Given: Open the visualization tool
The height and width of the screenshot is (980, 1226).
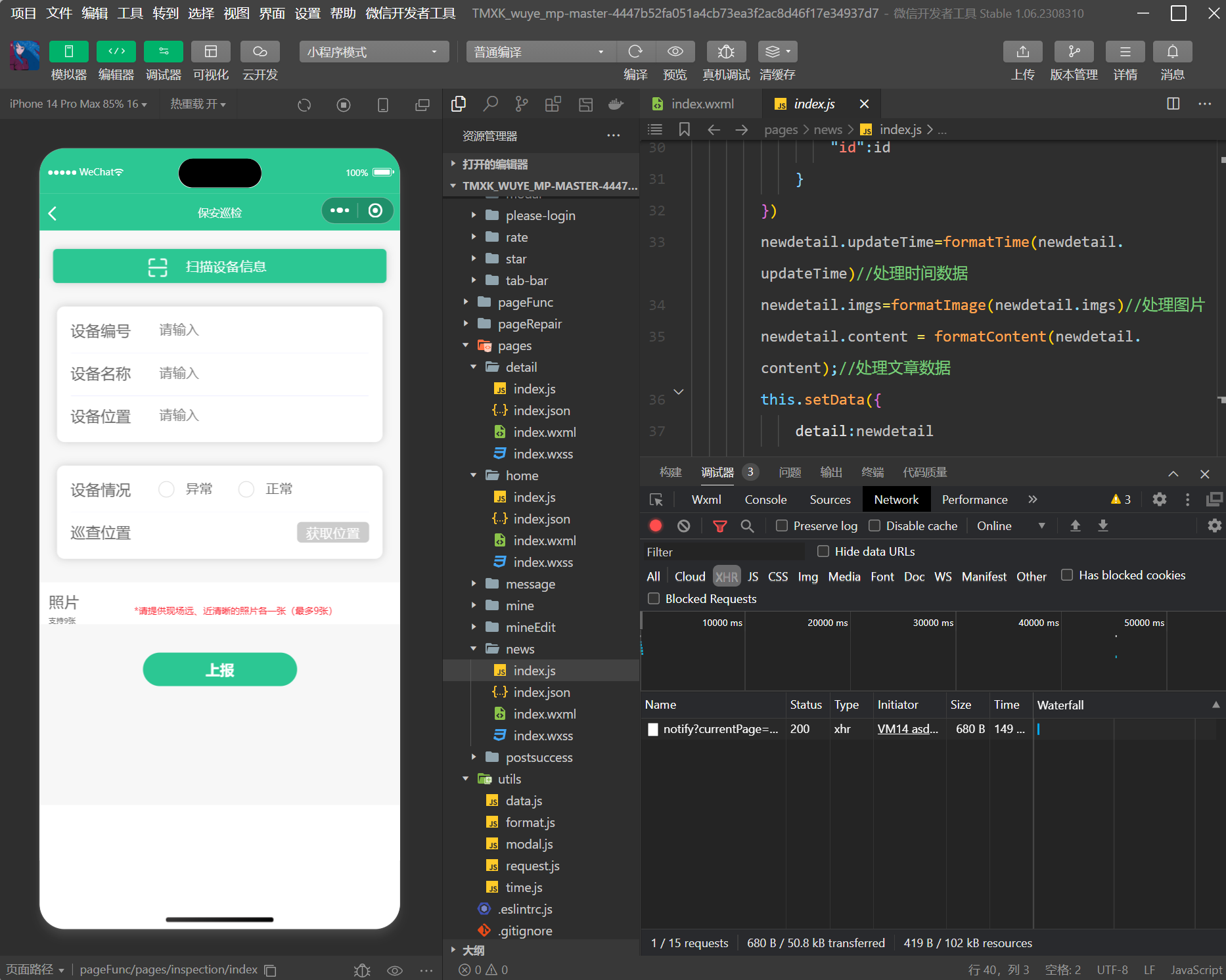Looking at the screenshot, I should (x=211, y=52).
